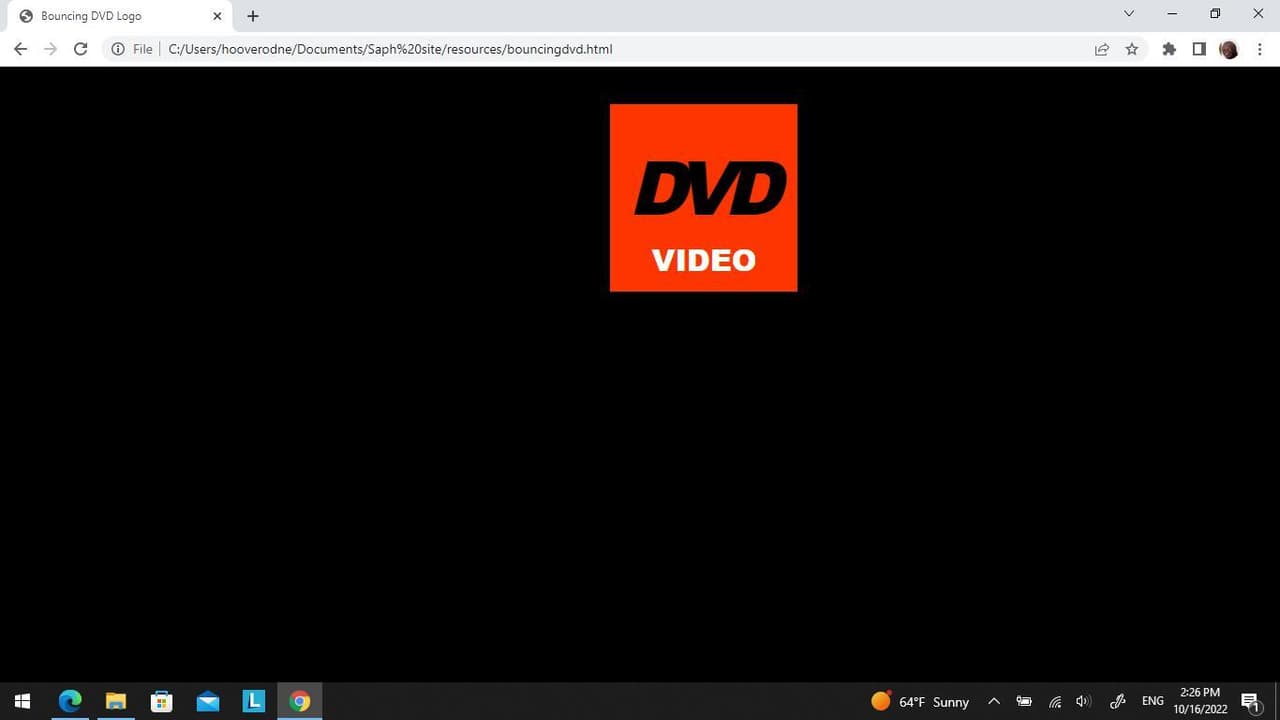Close the Chrome window
Image resolution: width=1280 pixels, height=720 pixels.
click(1258, 14)
